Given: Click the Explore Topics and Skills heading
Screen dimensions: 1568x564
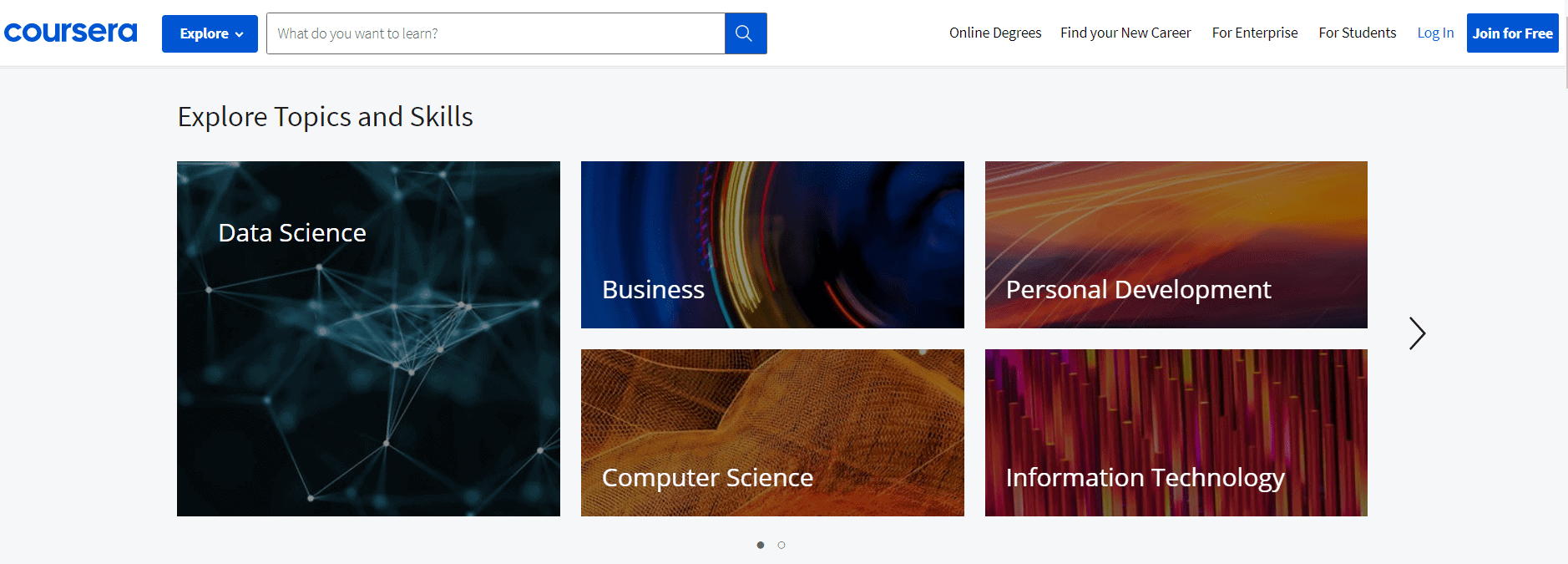Looking at the screenshot, I should tap(326, 117).
